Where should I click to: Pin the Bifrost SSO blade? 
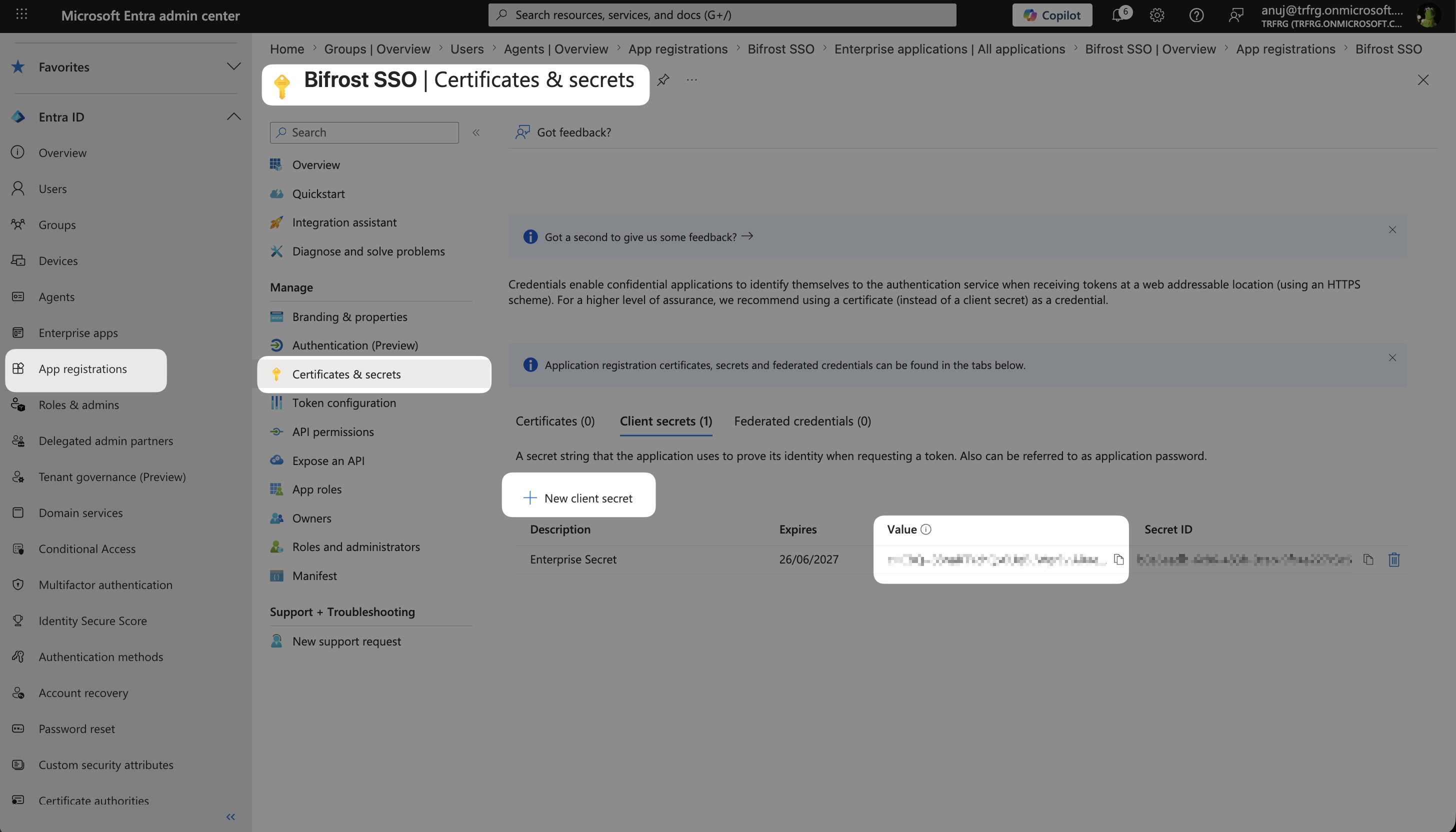tap(663, 80)
